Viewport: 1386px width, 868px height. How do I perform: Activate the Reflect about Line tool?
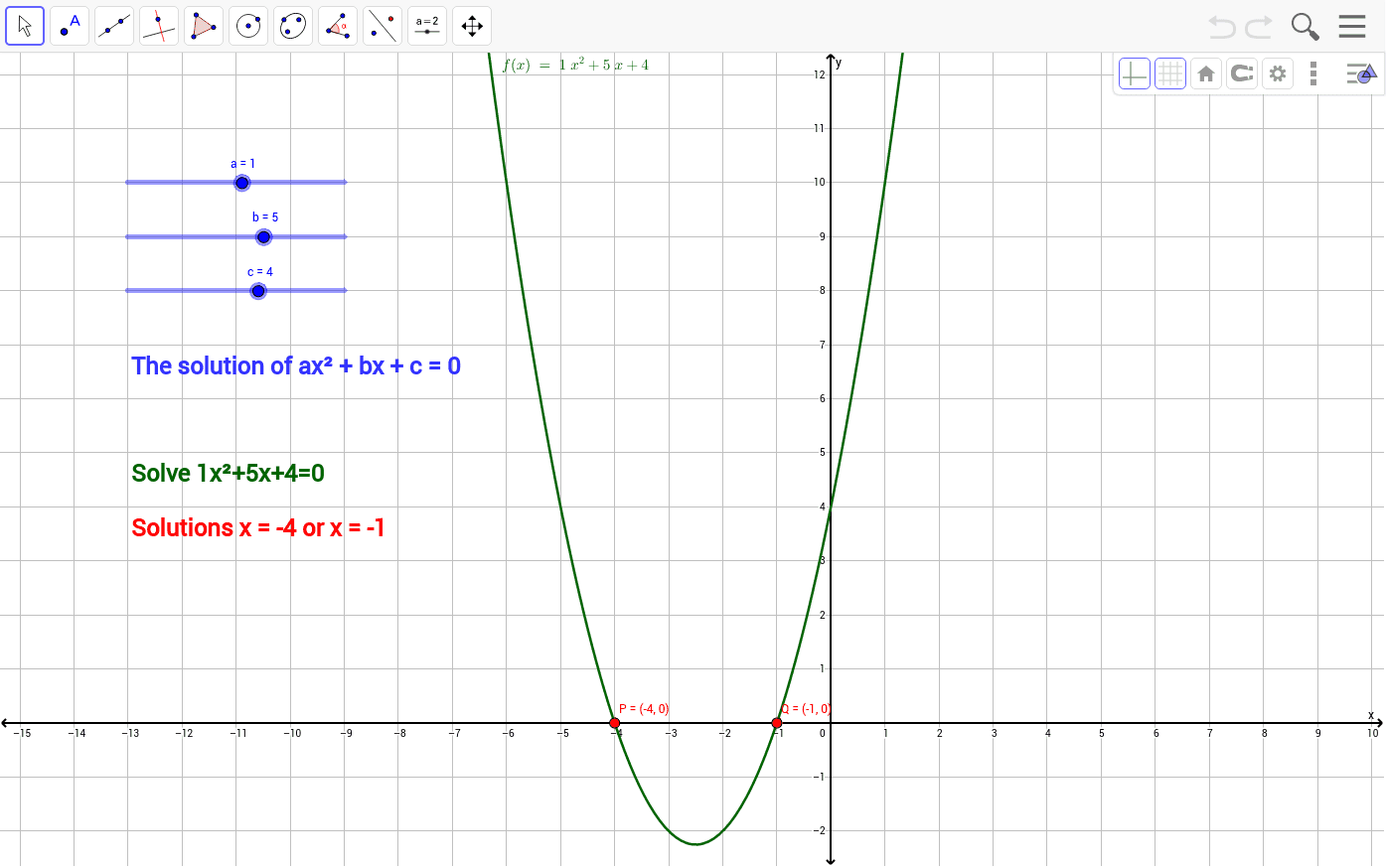pyautogui.click(x=382, y=25)
